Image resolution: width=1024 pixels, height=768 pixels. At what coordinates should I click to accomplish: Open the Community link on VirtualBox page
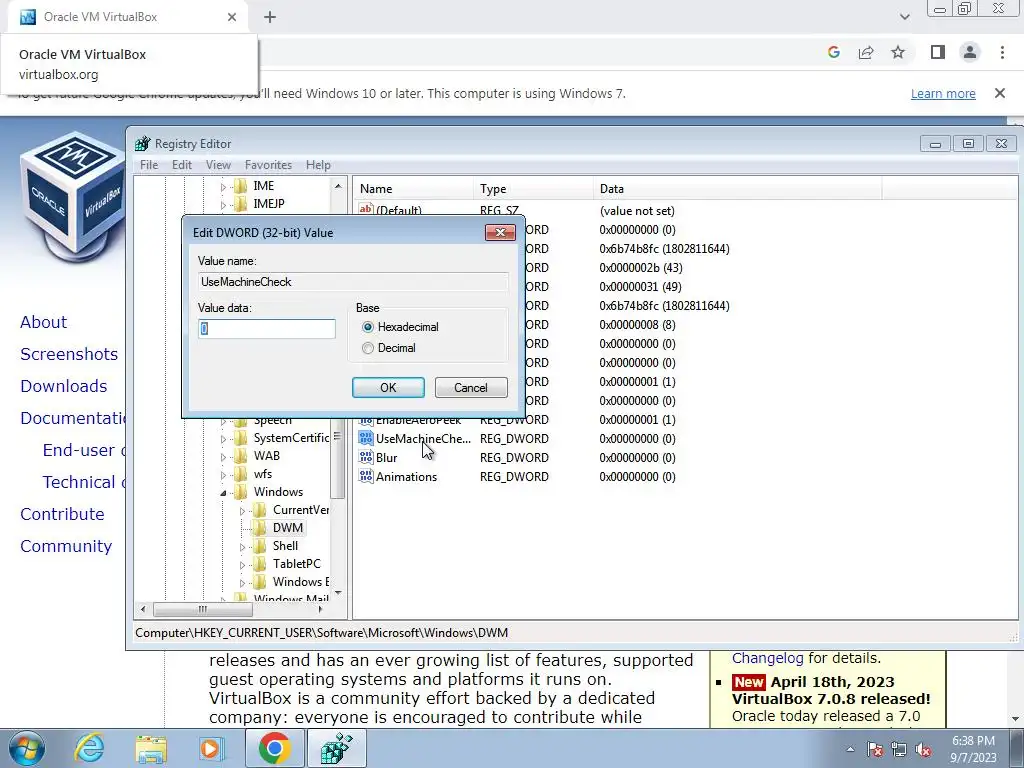[66, 546]
